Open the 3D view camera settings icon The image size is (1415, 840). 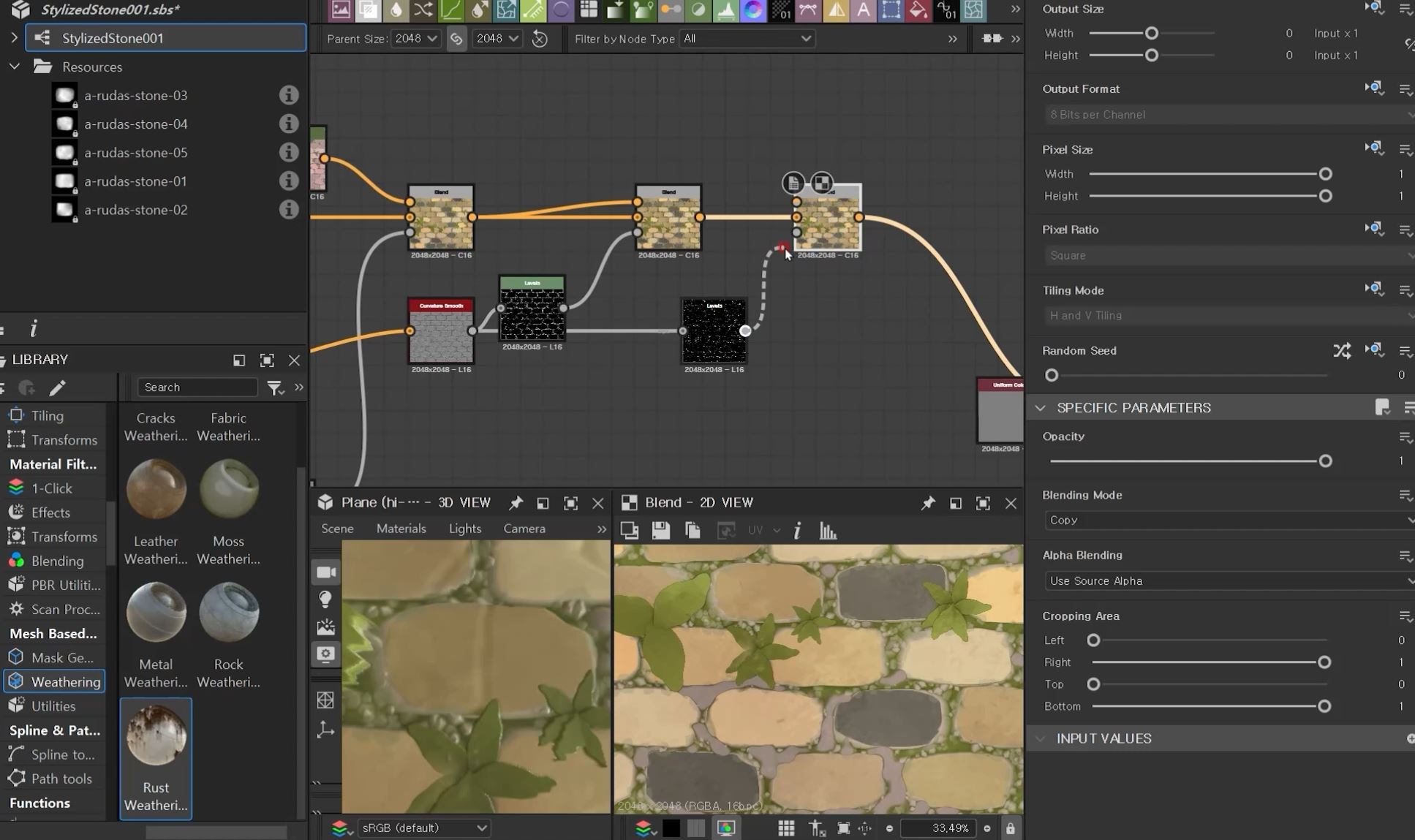pos(325,572)
